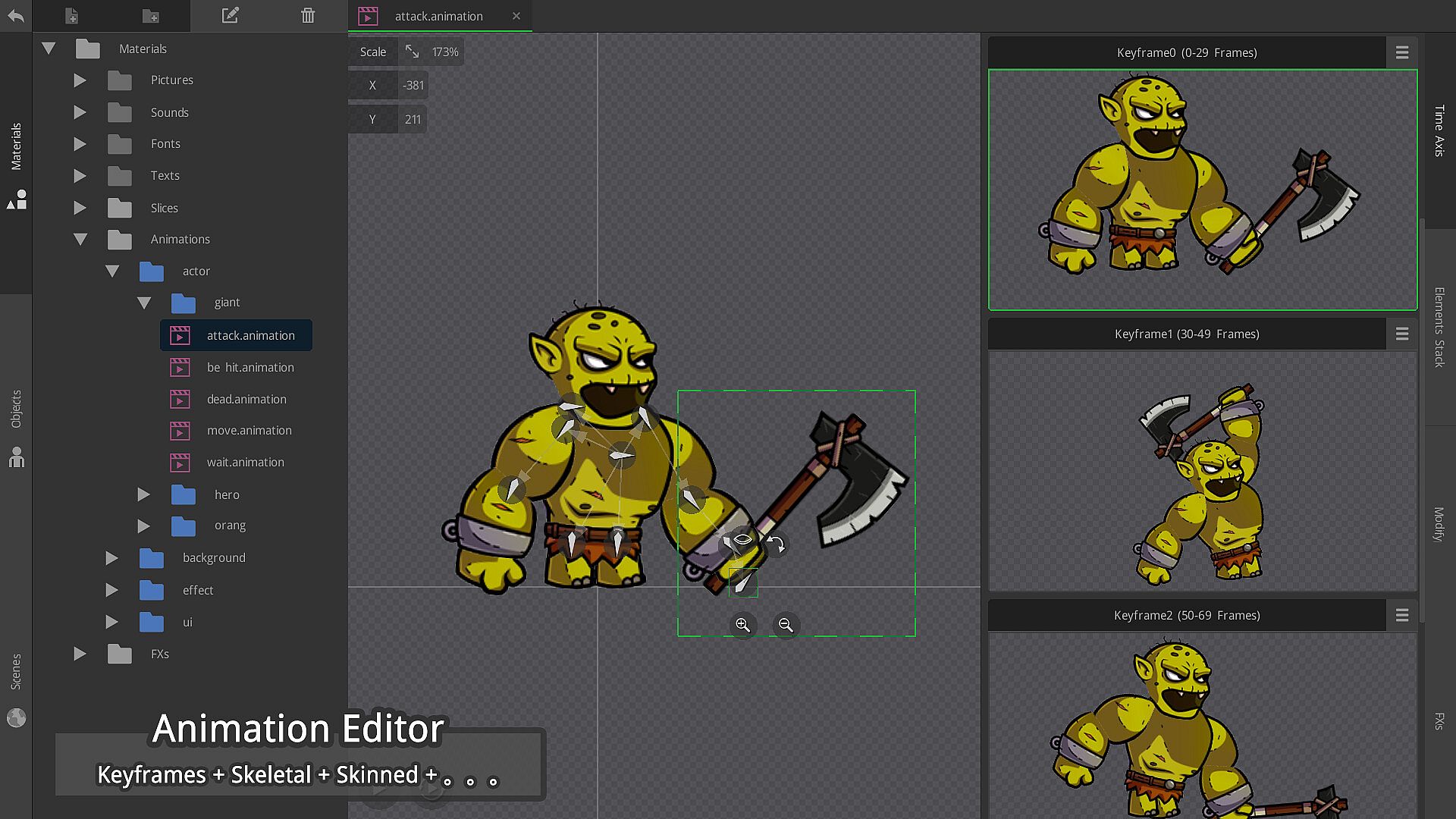Click the rename/edit pencil icon

pos(230,15)
